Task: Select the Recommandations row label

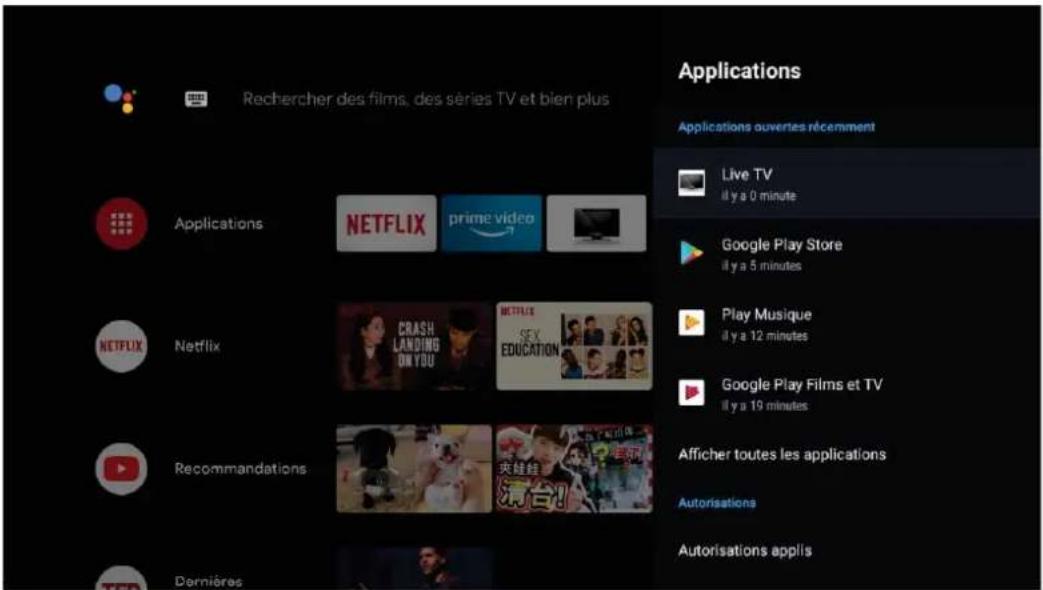Action: tap(240, 468)
